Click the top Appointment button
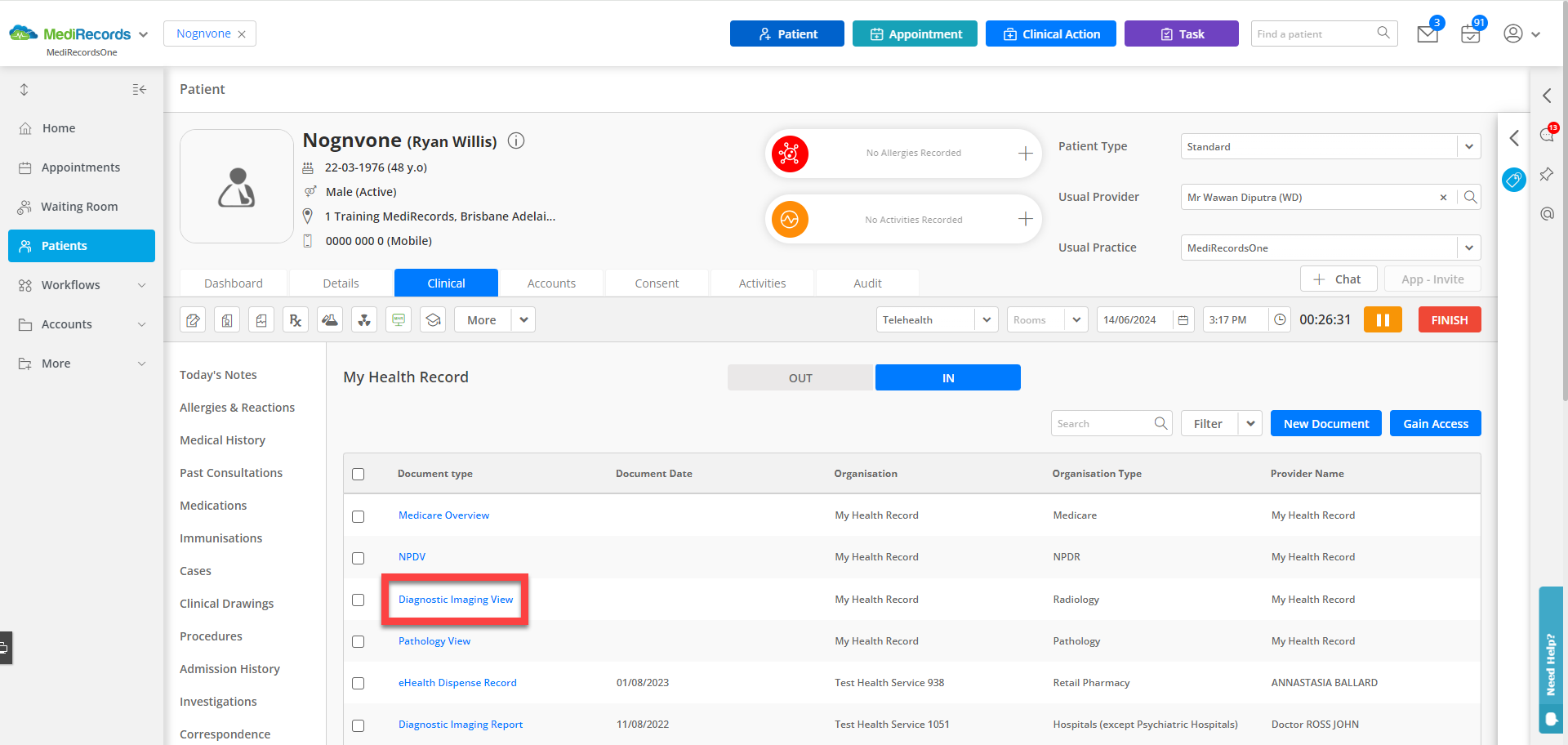The width and height of the screenshot is (1568, 745). click(x=915, y=34)
